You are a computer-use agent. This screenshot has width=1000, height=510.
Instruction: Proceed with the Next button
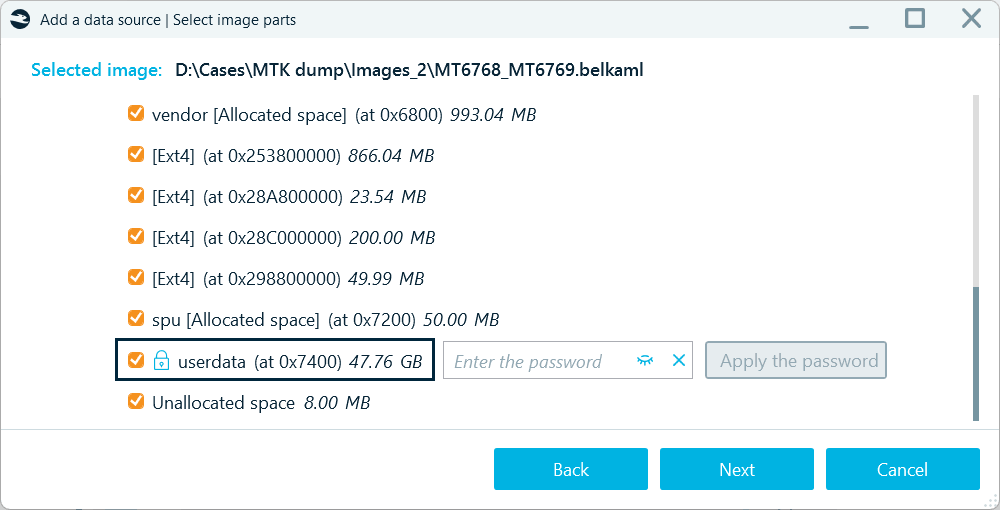click(x=737, y=469)
